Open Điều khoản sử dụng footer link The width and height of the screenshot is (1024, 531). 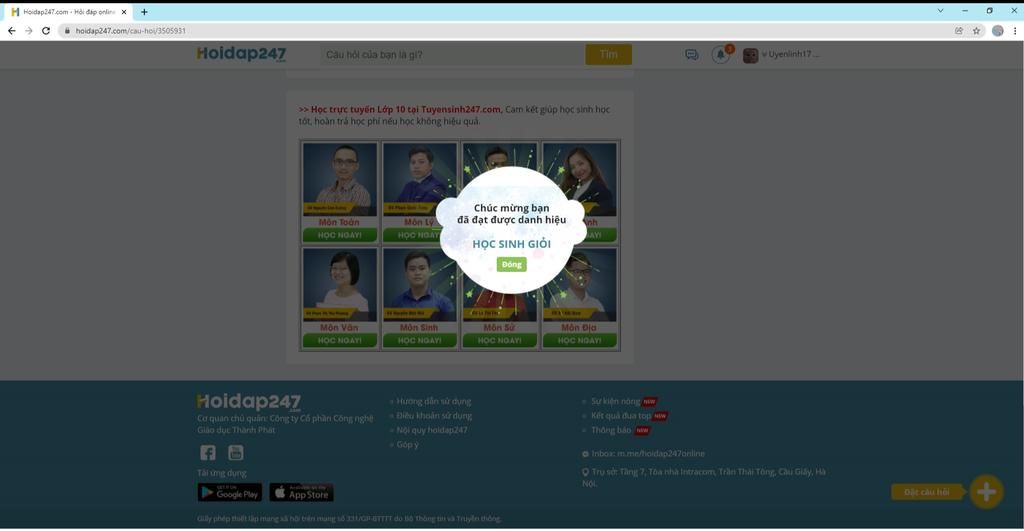pyautogui.click(x=434, y=415)
